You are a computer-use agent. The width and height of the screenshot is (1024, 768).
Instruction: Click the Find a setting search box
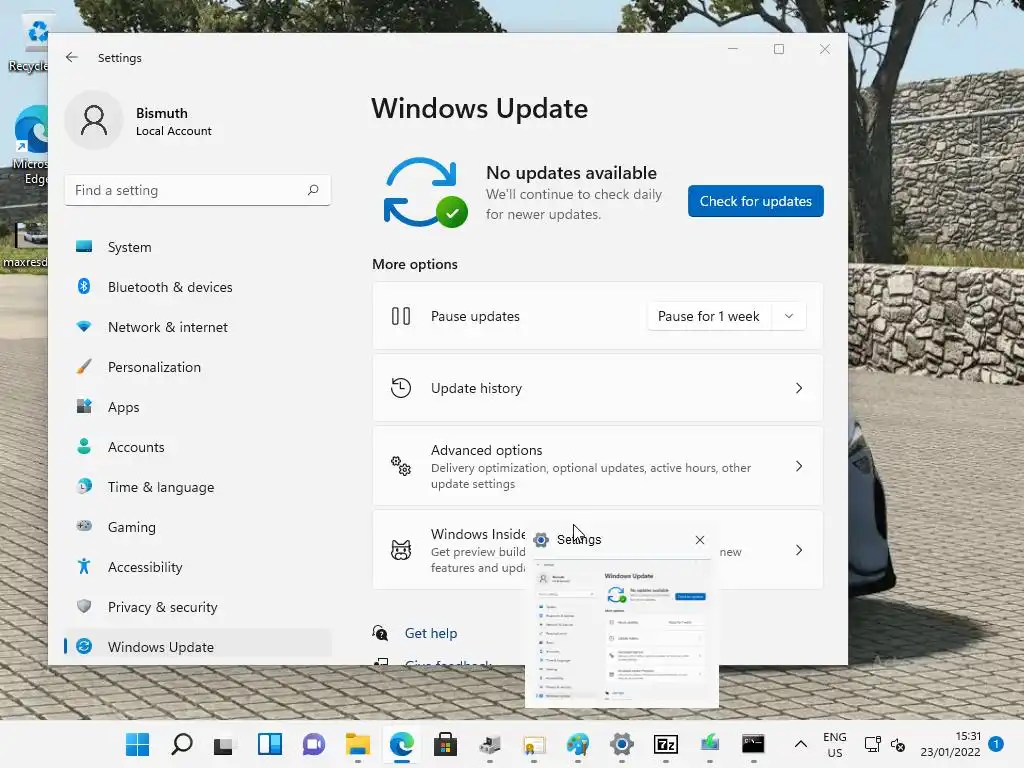coord(198,190)
